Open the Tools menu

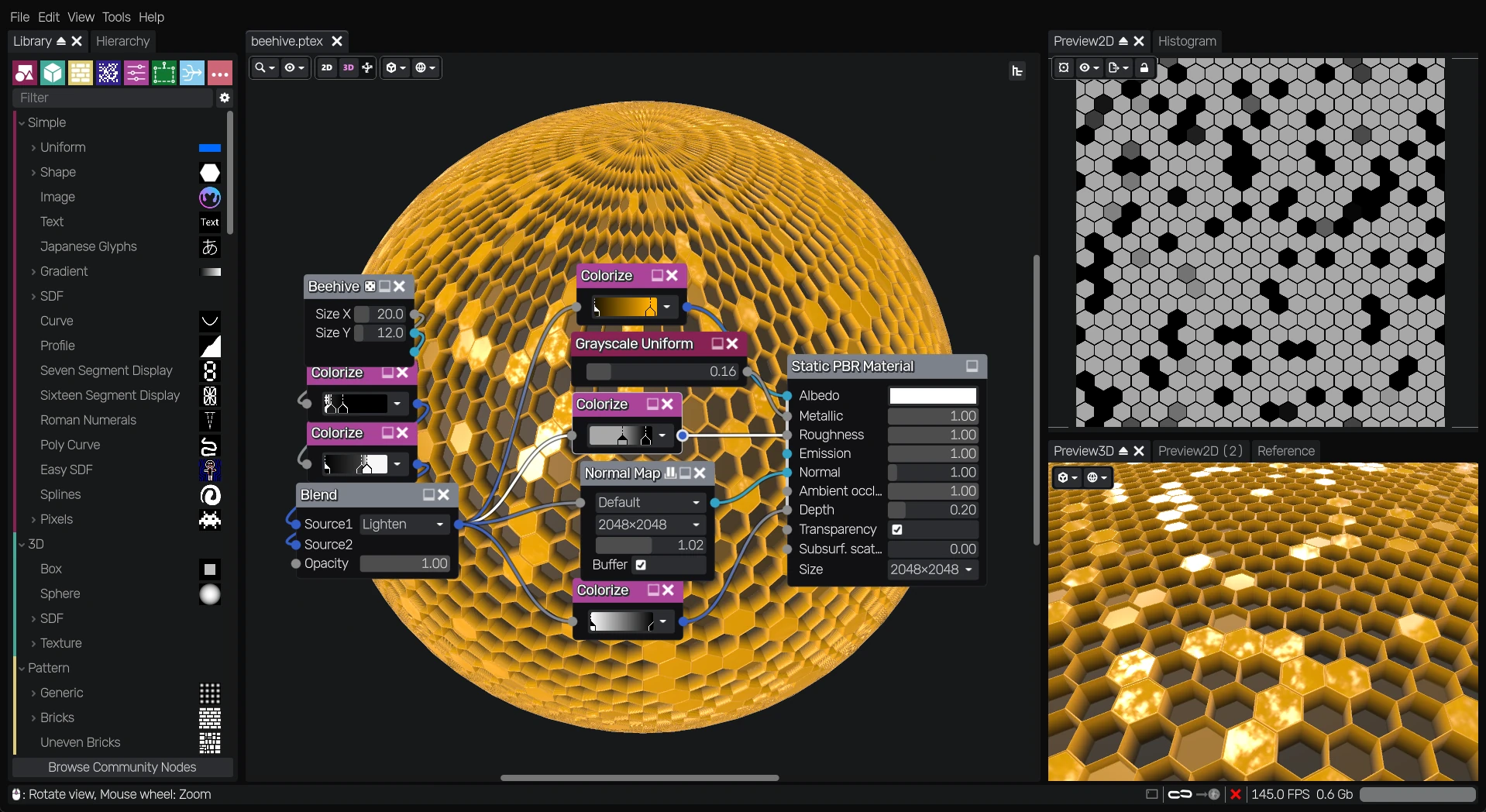pos(115,16)
